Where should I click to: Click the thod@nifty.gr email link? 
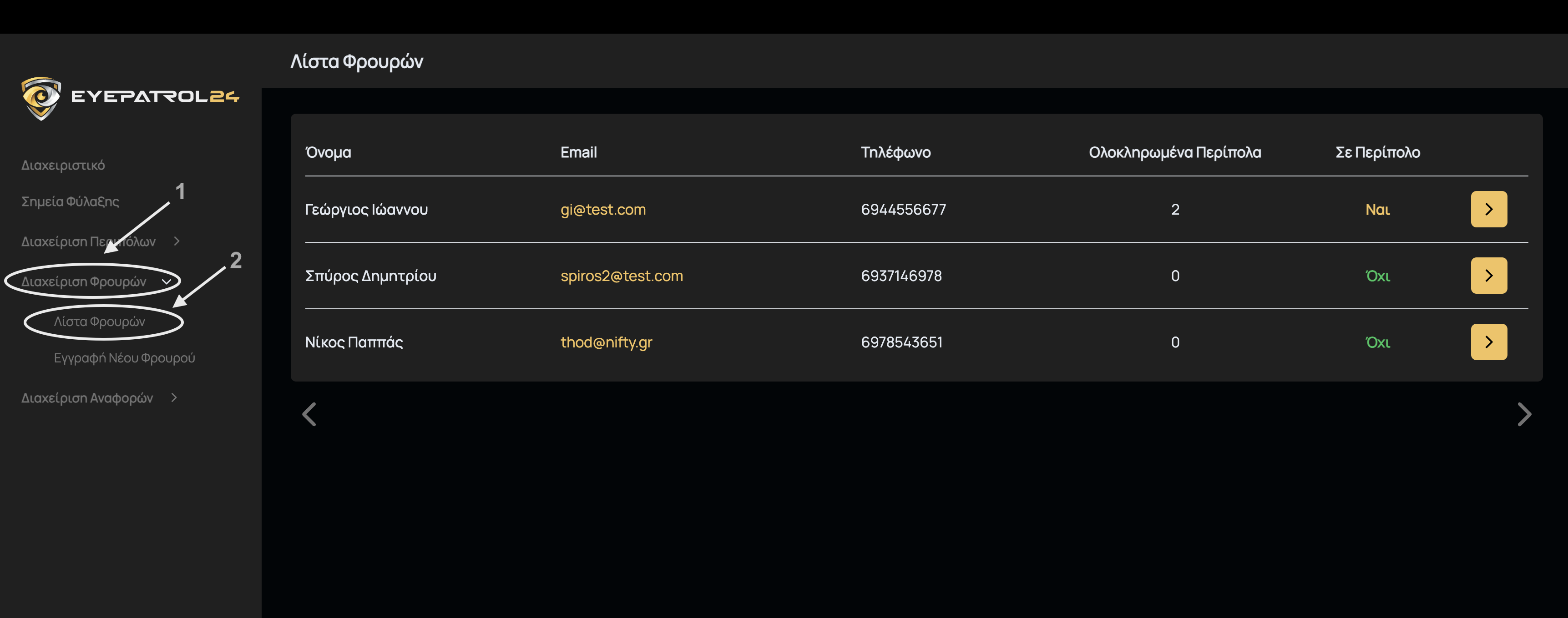coord(606,342)
